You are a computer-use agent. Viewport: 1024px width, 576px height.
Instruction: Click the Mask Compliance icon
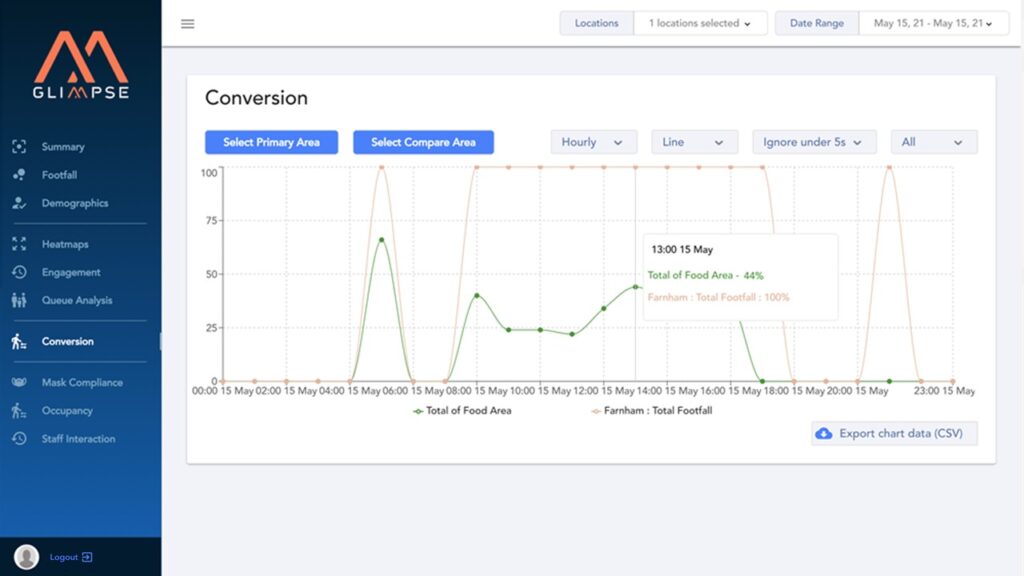(19, 382)
